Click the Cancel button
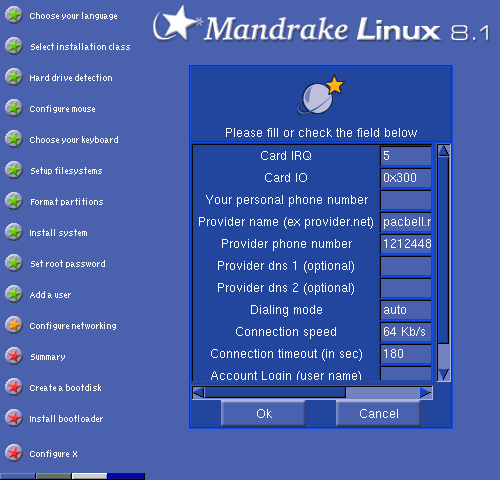Viewport: 500px width, 480px height. tap(378, 414)
